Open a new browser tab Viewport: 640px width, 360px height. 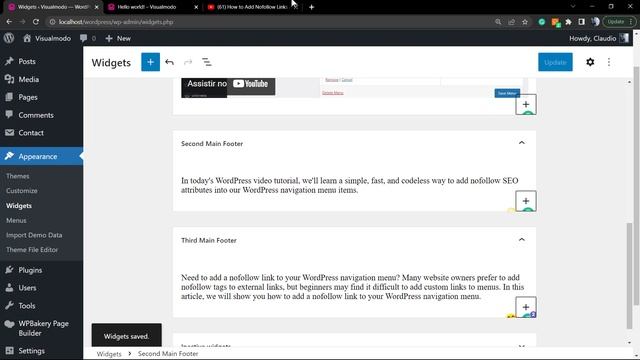point(311,7)
